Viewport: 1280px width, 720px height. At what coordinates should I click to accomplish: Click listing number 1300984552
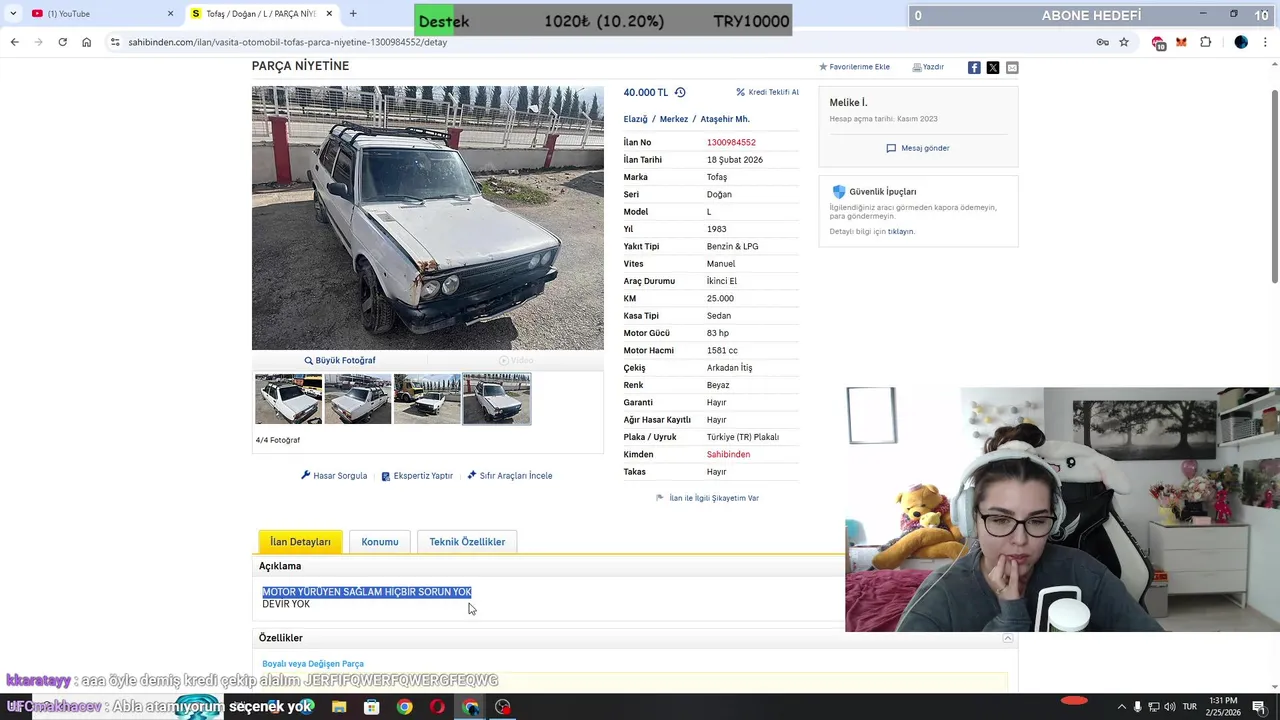tap(731, 142)
